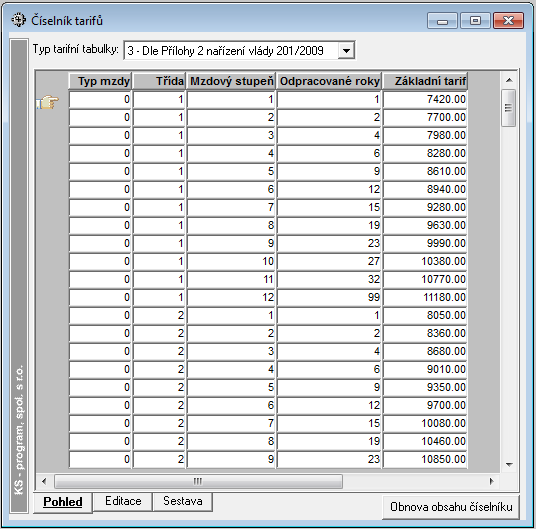Select the cell with tariff 10080.00
Viewport: 536px width, 529px height.
click(425, 423)
